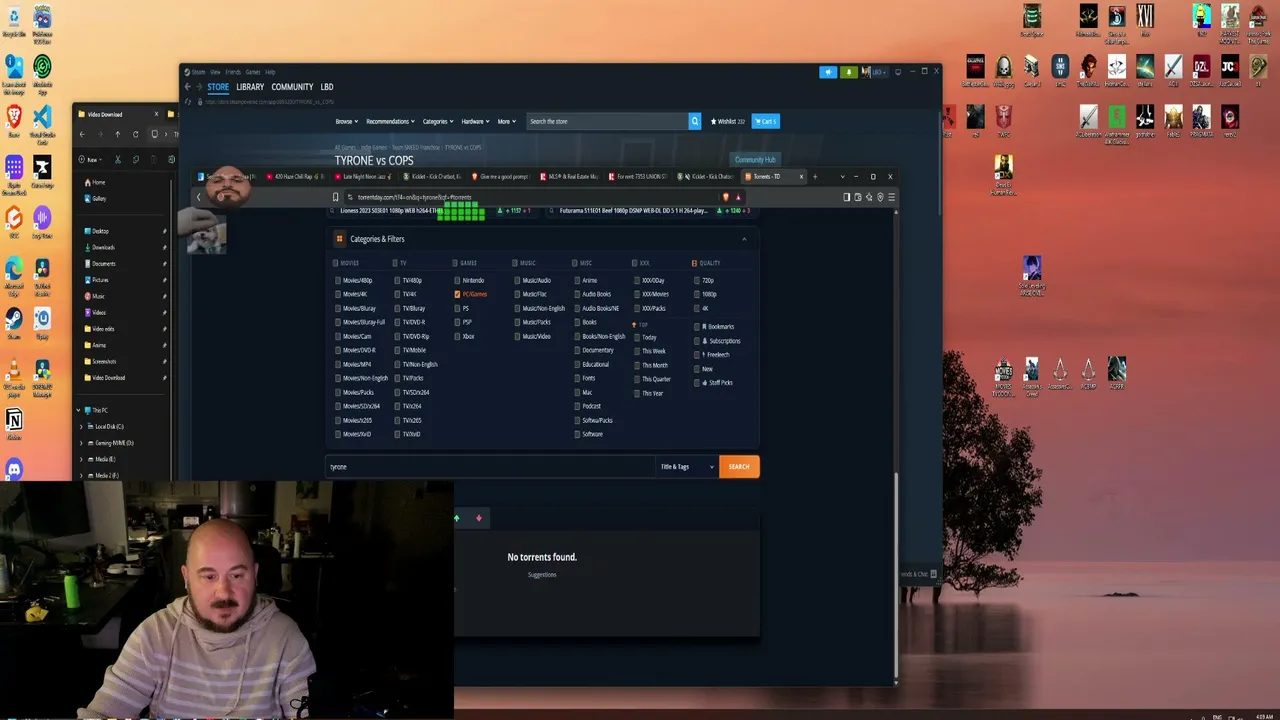Enable the Movies/4K category checkbox
1280x720 pixels.
338,294
